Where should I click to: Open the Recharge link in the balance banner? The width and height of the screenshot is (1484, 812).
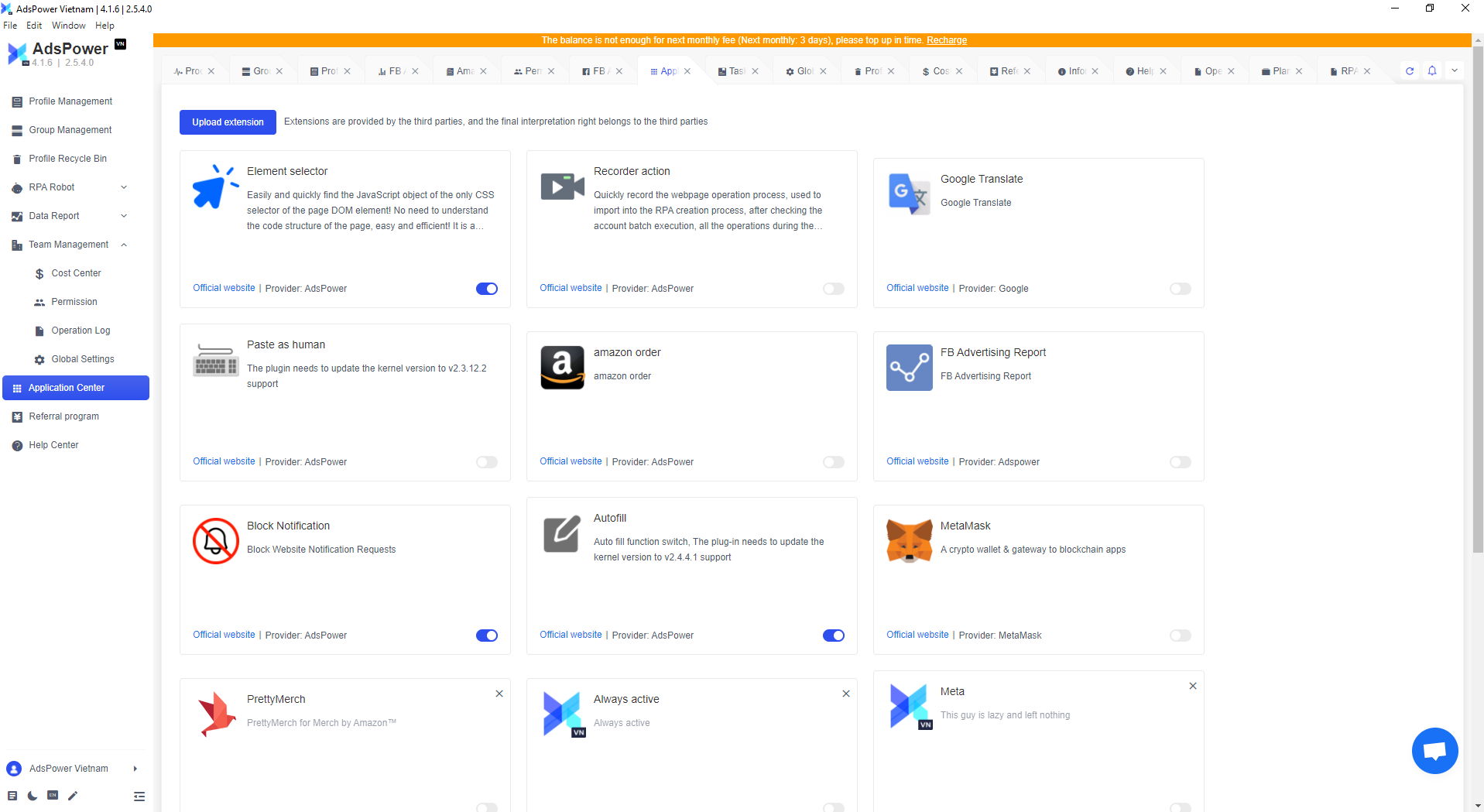(x=946, y=39)
